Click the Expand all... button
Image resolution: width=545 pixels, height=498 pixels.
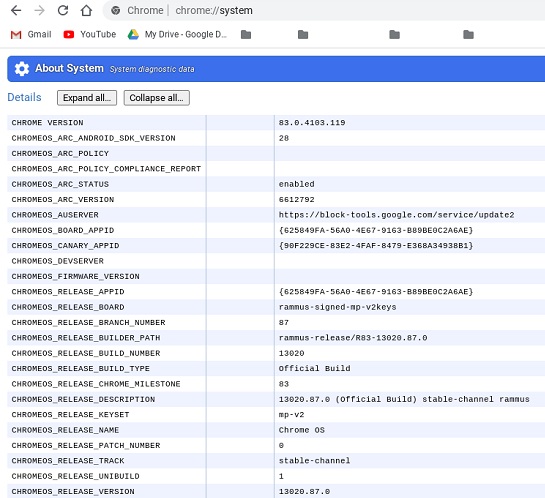click(x=87, y=98)
